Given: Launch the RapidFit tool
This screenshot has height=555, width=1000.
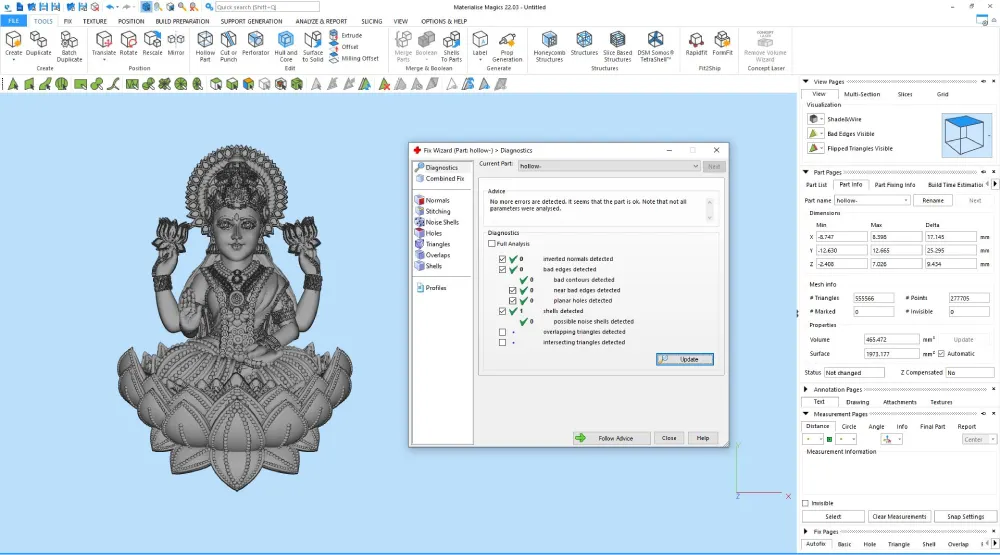Looking at the screenshot, I should pos(696,44).
